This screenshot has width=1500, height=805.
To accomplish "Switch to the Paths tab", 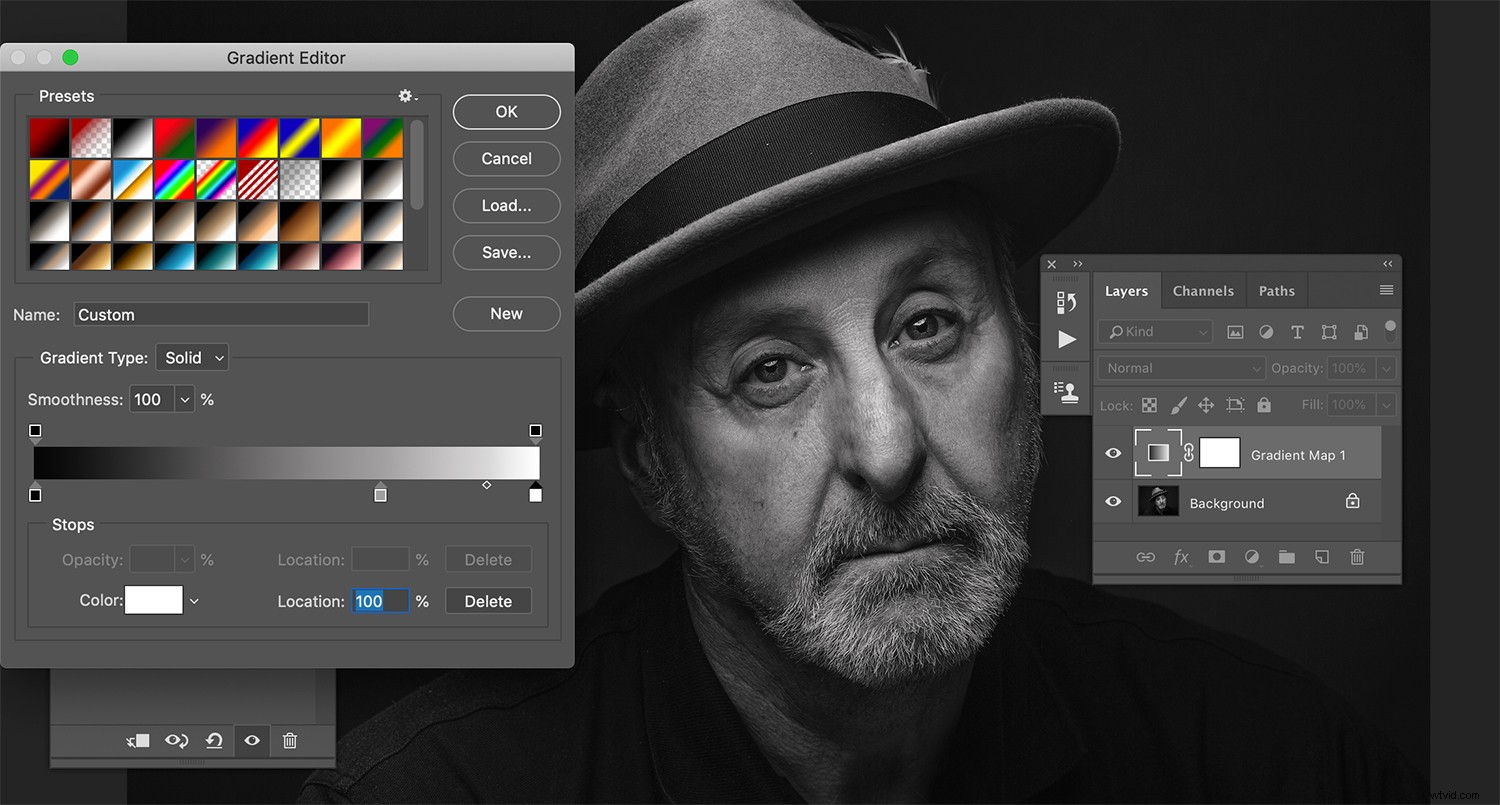I will click(1276, 290).
